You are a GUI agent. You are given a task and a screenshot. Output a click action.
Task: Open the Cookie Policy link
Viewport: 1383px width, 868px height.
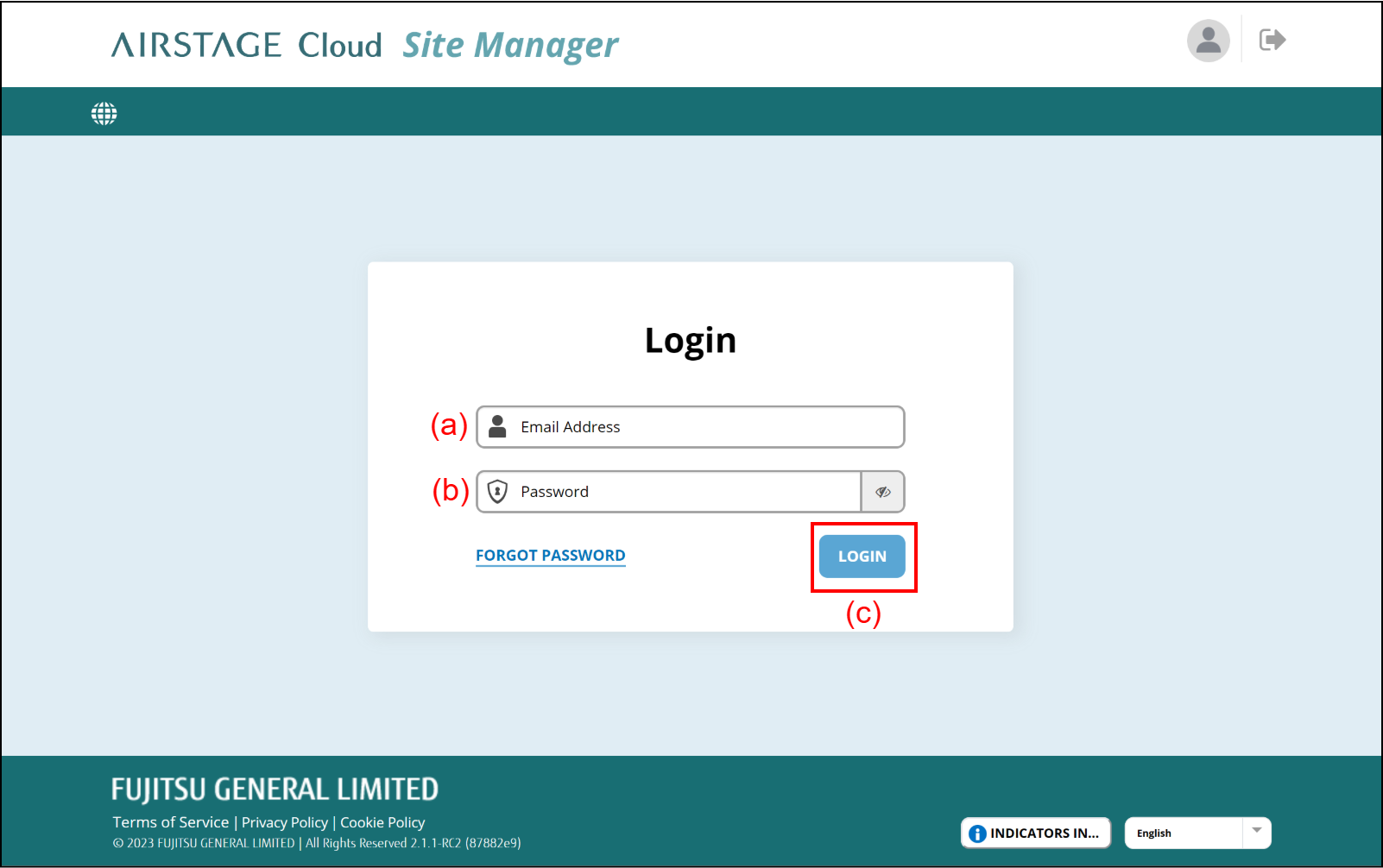coord(382,822)
